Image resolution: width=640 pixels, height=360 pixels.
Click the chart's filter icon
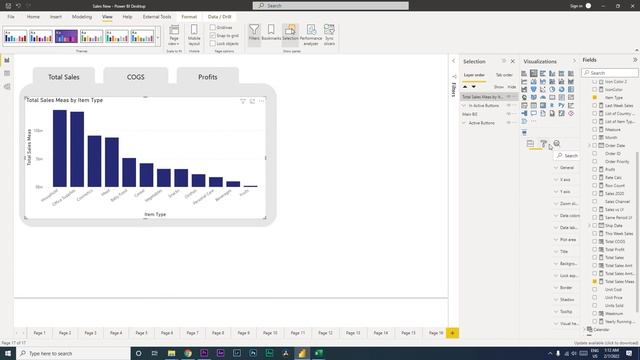tap(243, 101)
